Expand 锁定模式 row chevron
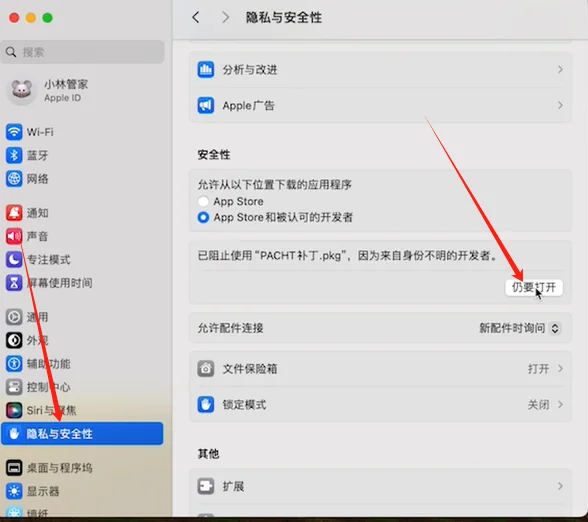Viewport: 588px width, 522px height. pyautogui.click(x=560, y=405)
